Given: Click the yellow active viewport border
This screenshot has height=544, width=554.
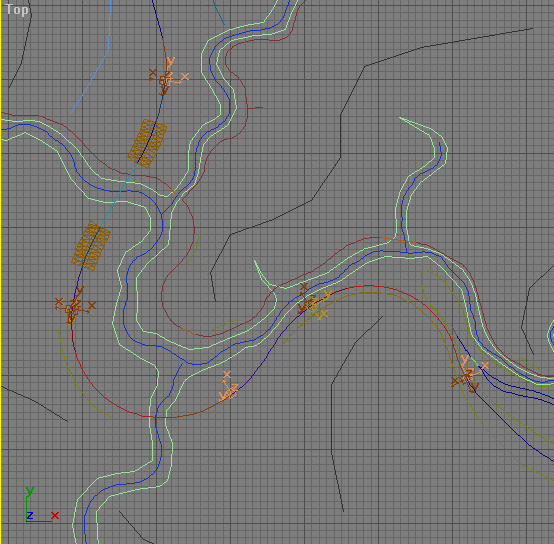Looking at the screenshot, I should click(x=1, y=272).
